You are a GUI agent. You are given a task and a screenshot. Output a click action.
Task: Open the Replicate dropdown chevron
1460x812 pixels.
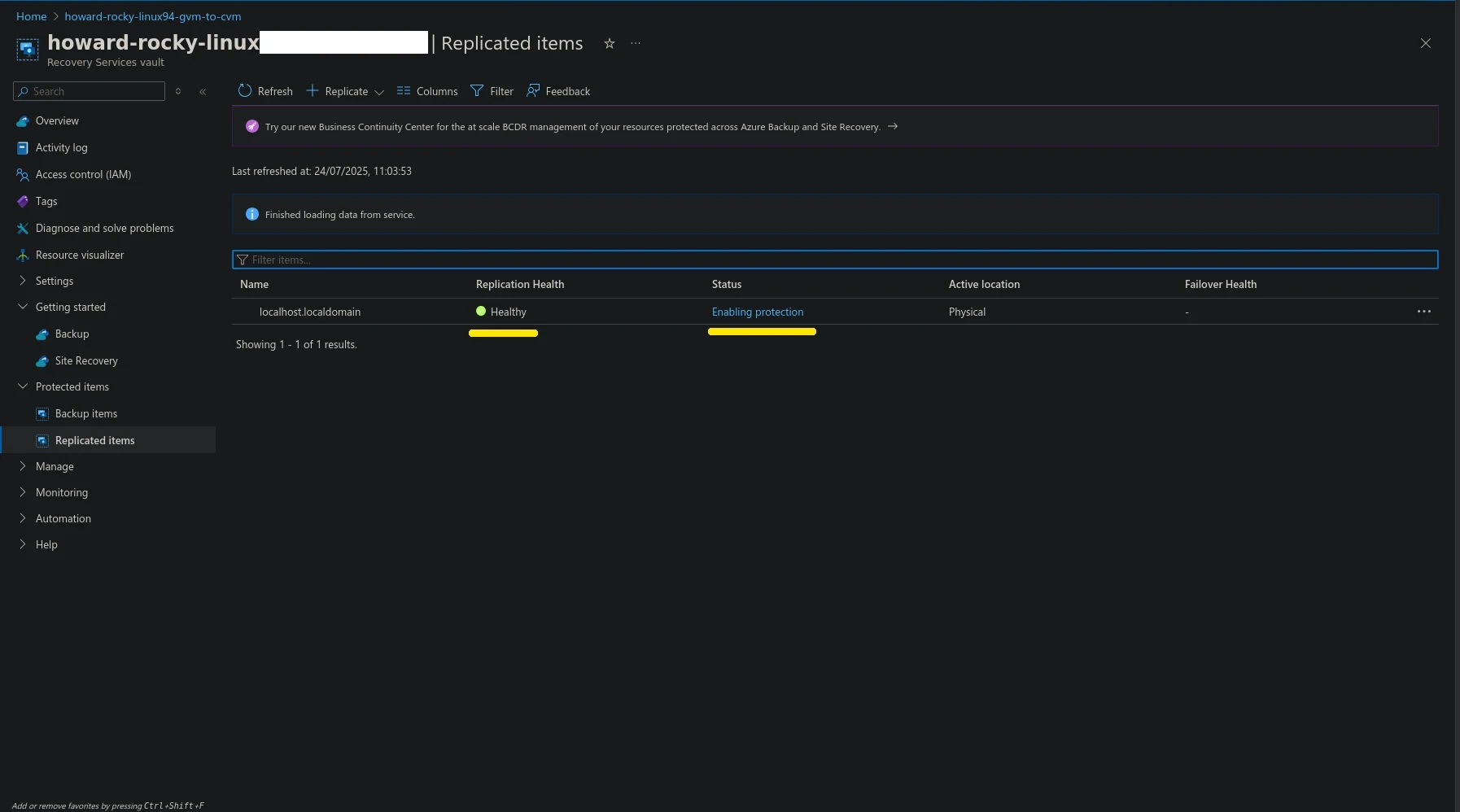coord(378,92)
